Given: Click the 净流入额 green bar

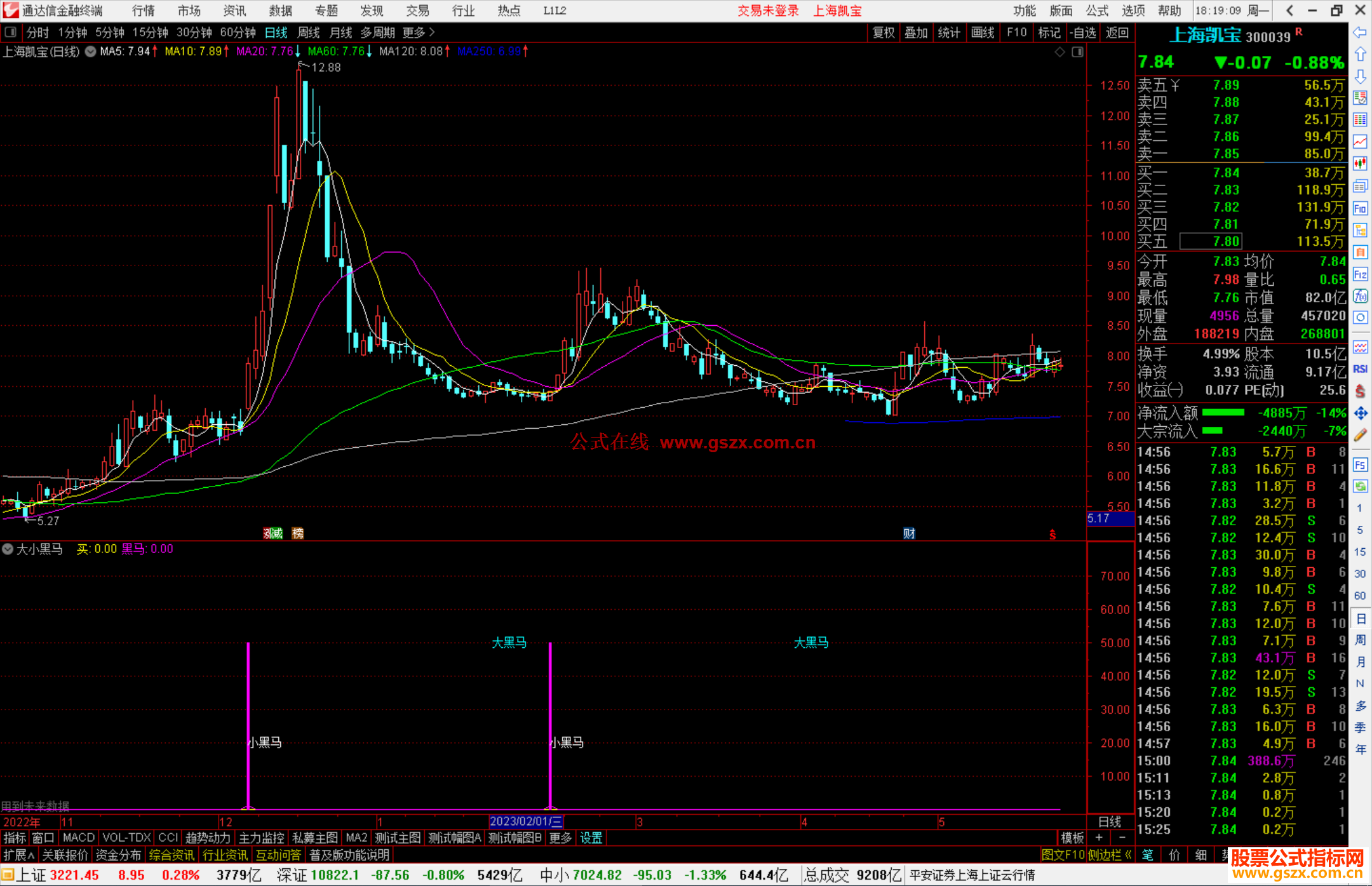Looking at the screenshot, I should point(1223,412).
